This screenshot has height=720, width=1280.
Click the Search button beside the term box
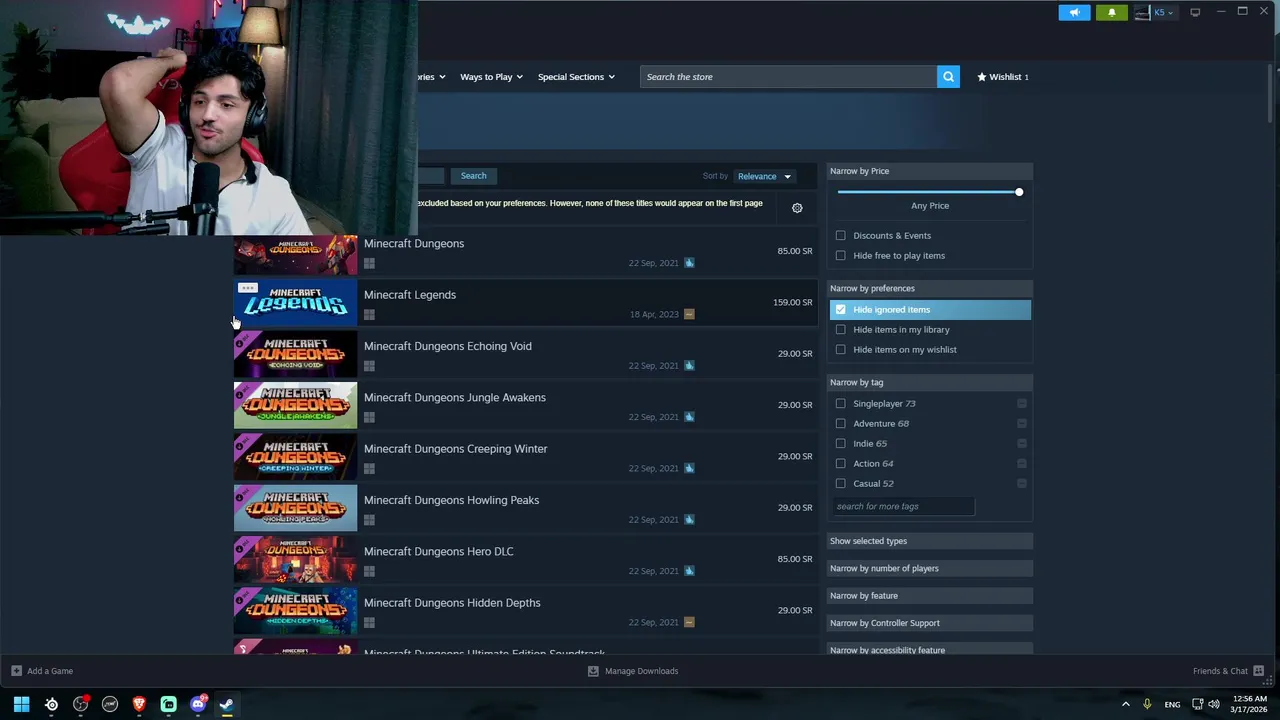tap(473, 176)
